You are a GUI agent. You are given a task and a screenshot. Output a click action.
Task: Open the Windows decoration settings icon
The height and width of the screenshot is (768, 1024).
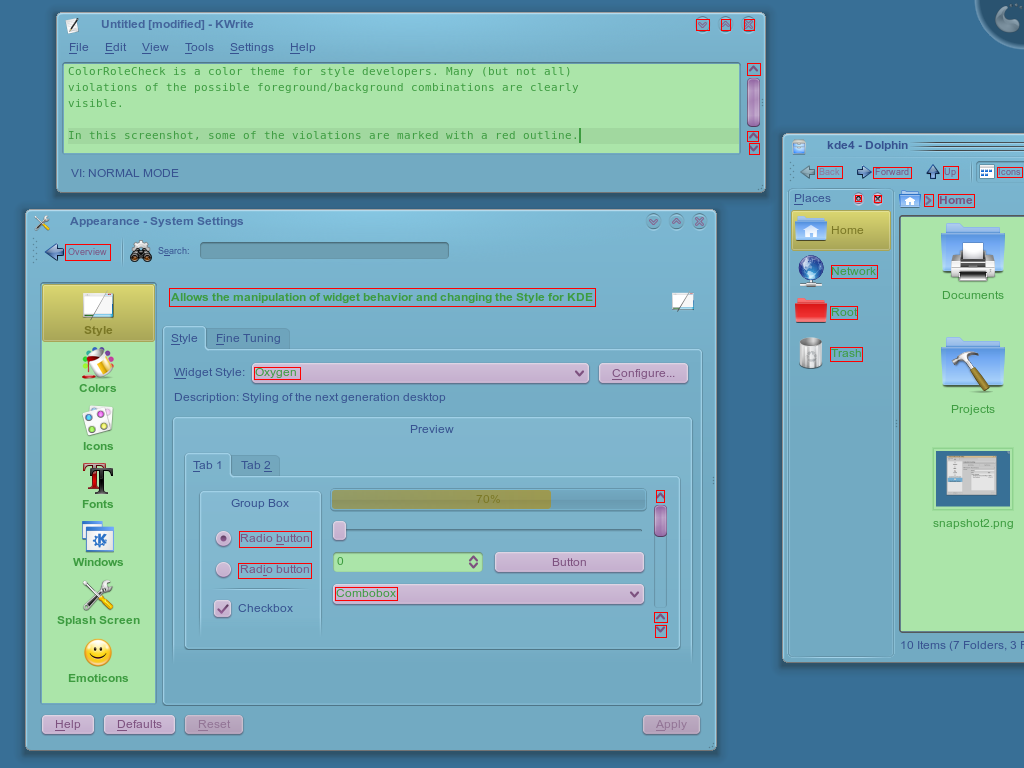pos(98,537)
